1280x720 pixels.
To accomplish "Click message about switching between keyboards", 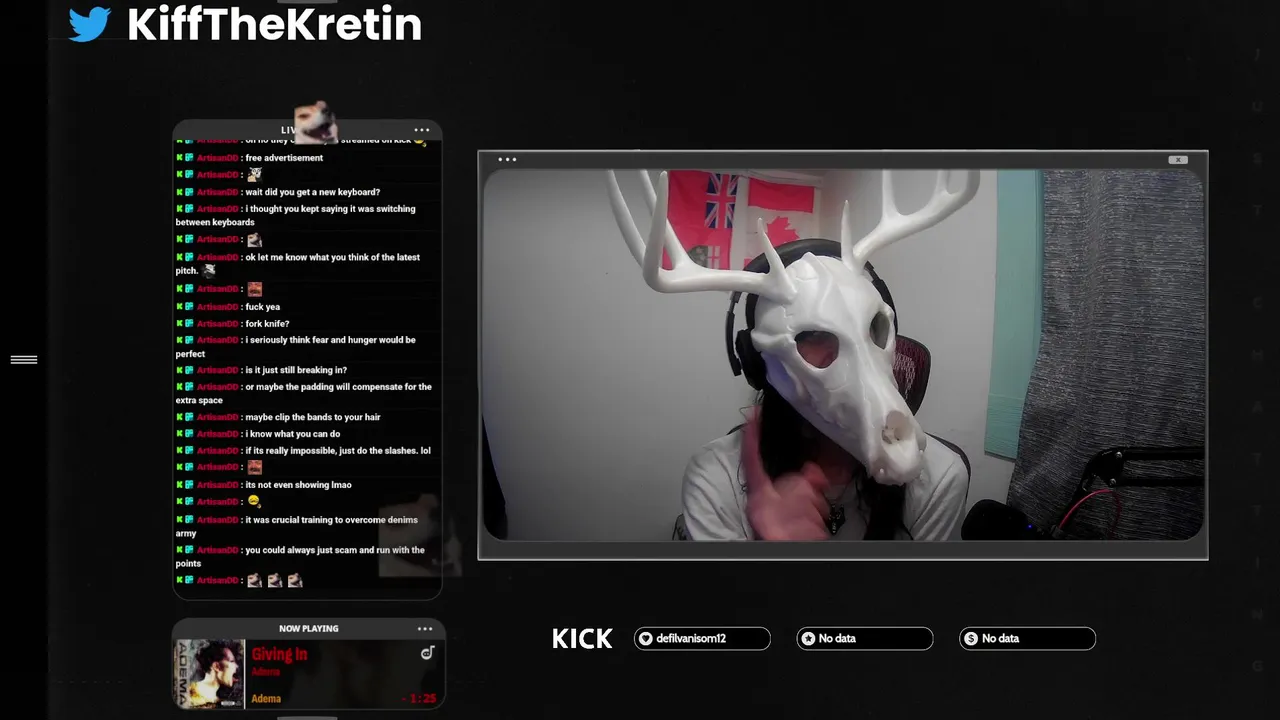I will (x=295, y=216).
